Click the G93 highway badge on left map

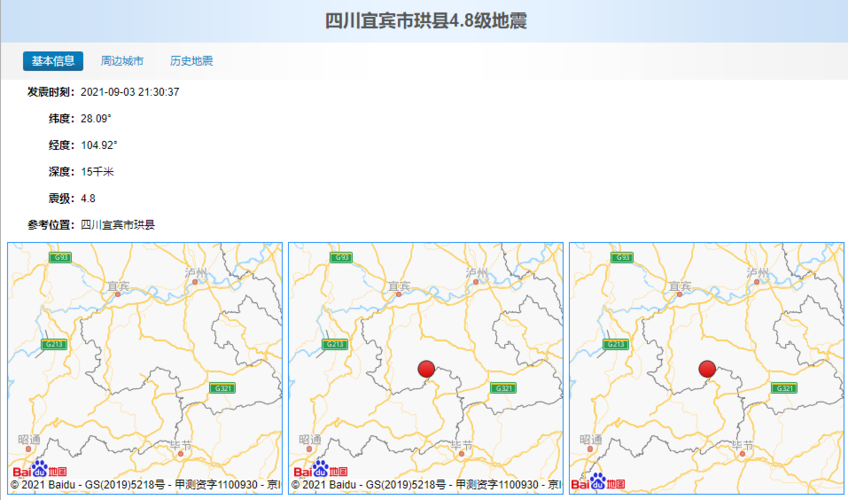[x=60, y=257]
